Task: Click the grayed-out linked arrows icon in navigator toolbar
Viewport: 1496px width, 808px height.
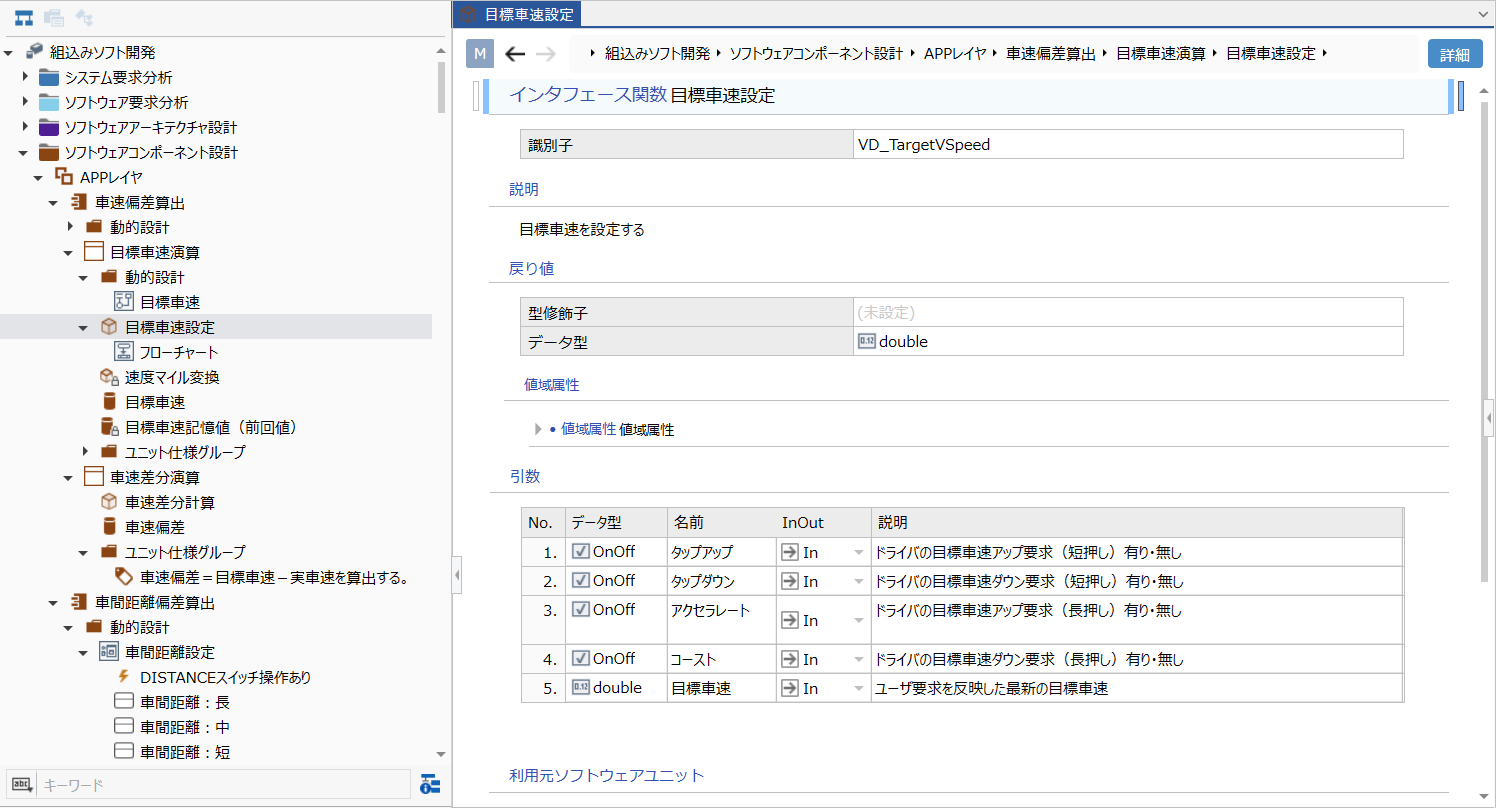Action: pyautogui.click(x=85, y=17)
